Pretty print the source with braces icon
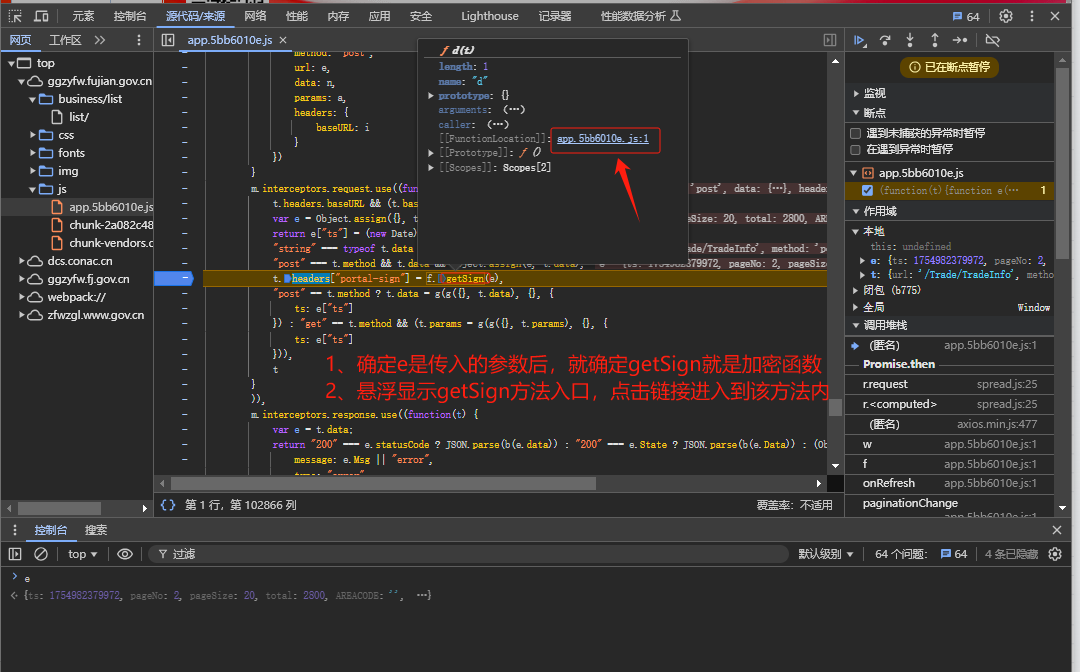This screenshot has width=1080, height=672. point(168,505)
